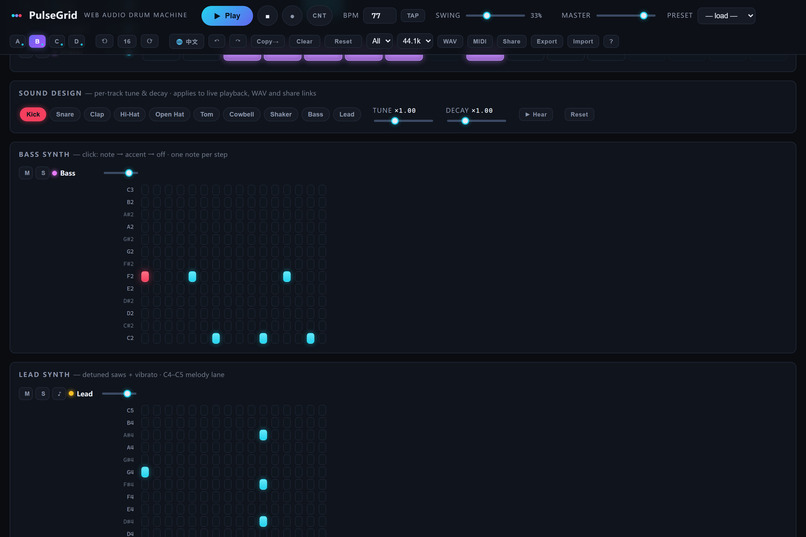Switch to pattern D
Viewport: 806px width, 537px height.
point(77,42)
